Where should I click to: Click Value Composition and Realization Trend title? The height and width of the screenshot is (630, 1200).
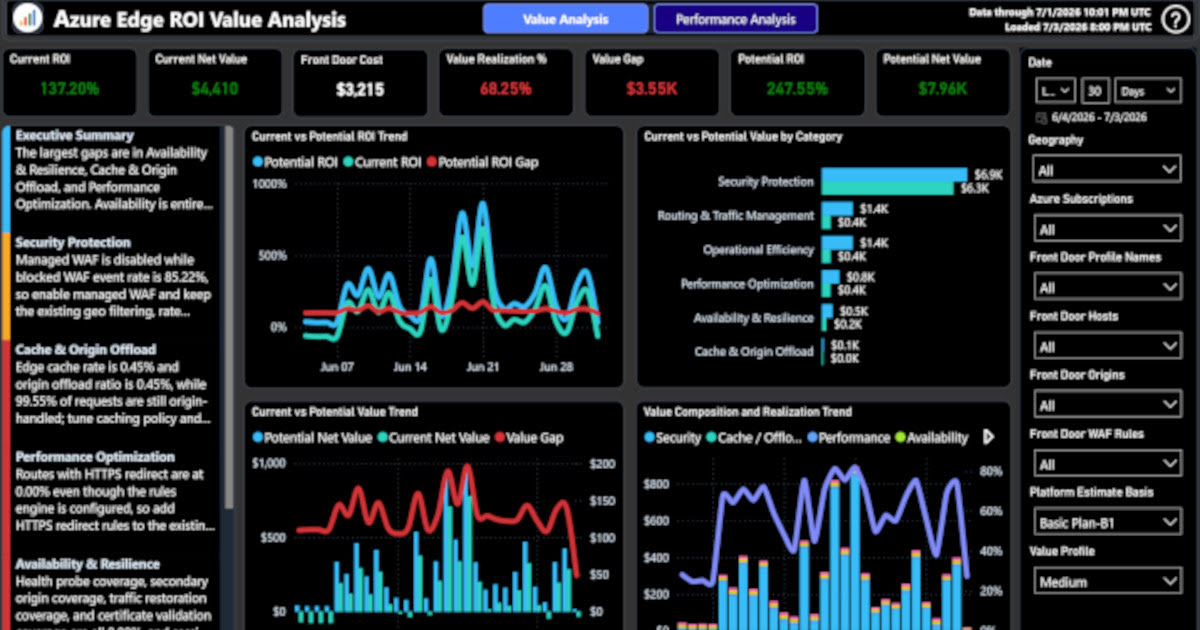747,411
